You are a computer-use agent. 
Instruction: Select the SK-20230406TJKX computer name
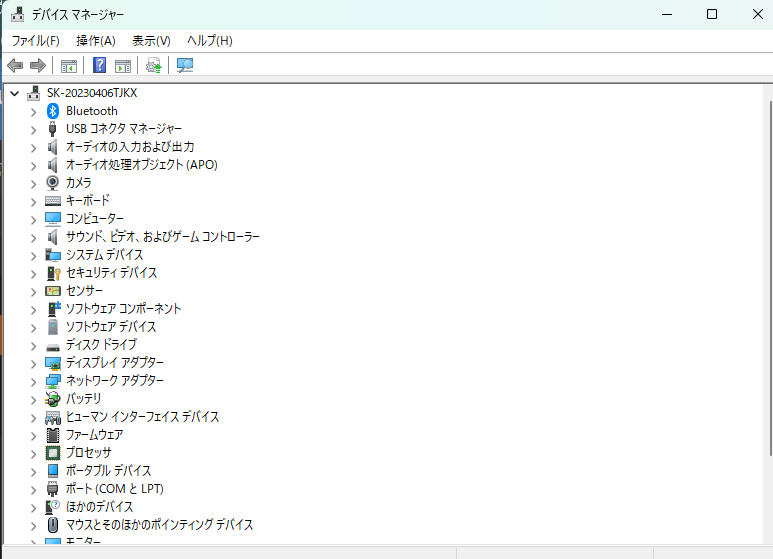[92, 93]
